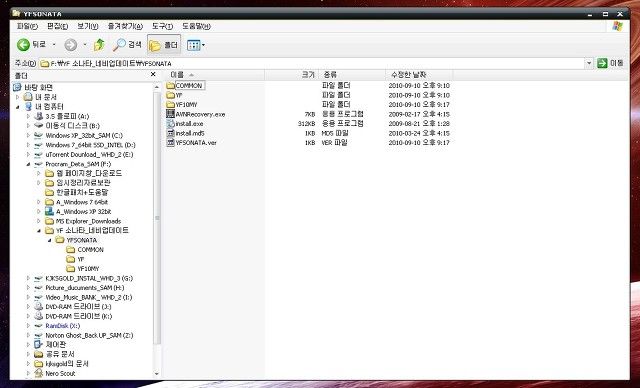The height and width of the screenshot is (388, 640).
Task: Toggle the Folders (폴더) pane button
Action: pyautogui.click(x=164, y=45)
